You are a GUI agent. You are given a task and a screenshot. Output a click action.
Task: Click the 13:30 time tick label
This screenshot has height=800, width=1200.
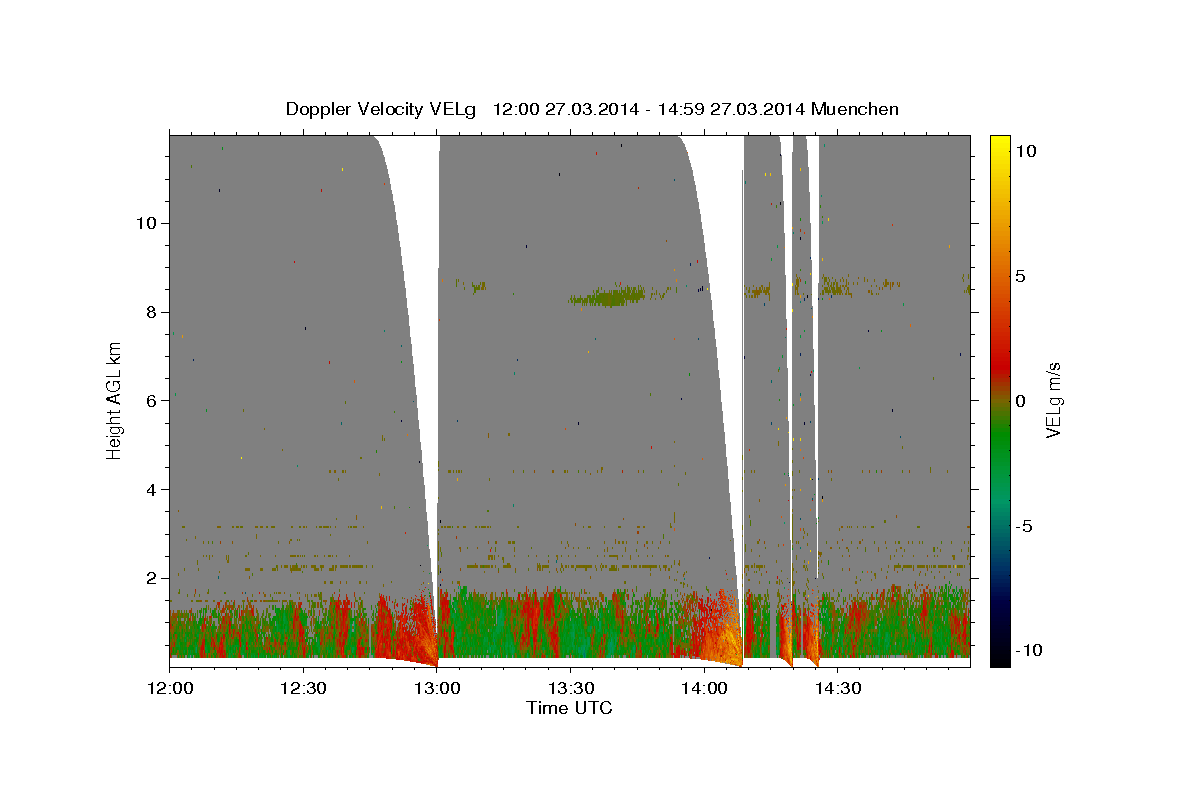(x=570, y=689)
